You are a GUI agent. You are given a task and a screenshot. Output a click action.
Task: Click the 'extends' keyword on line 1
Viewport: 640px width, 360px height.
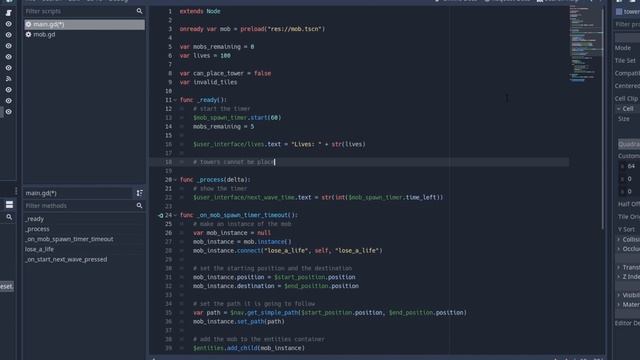pyautogui.click(x=191, y=11)
